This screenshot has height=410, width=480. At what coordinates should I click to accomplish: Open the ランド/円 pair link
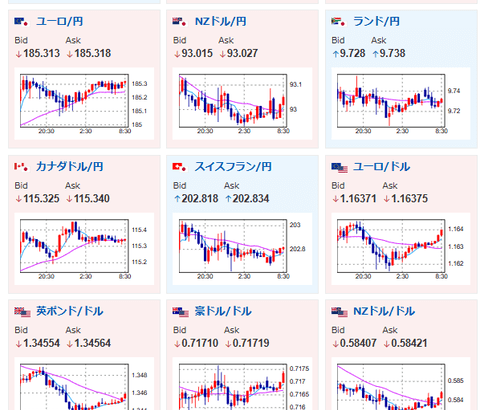click(x=376, y=22)
